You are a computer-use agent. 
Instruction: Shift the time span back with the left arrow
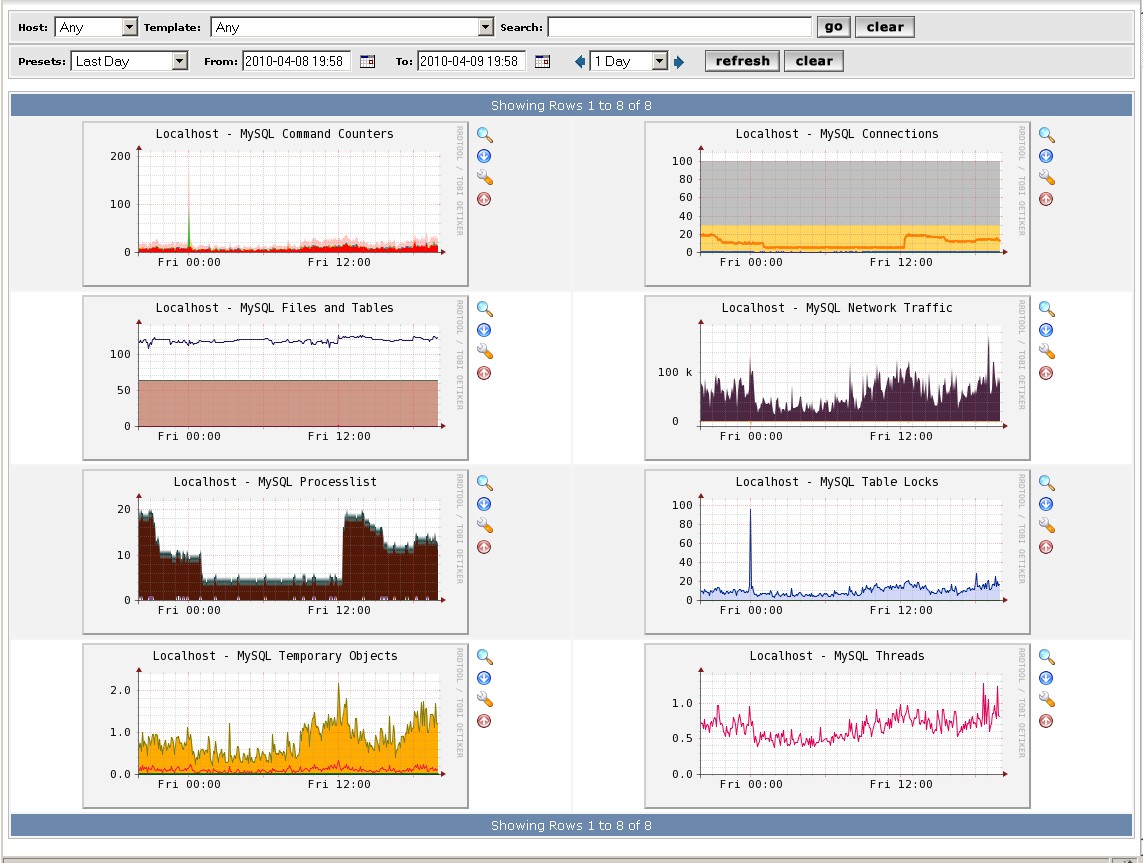click(580, 62)
